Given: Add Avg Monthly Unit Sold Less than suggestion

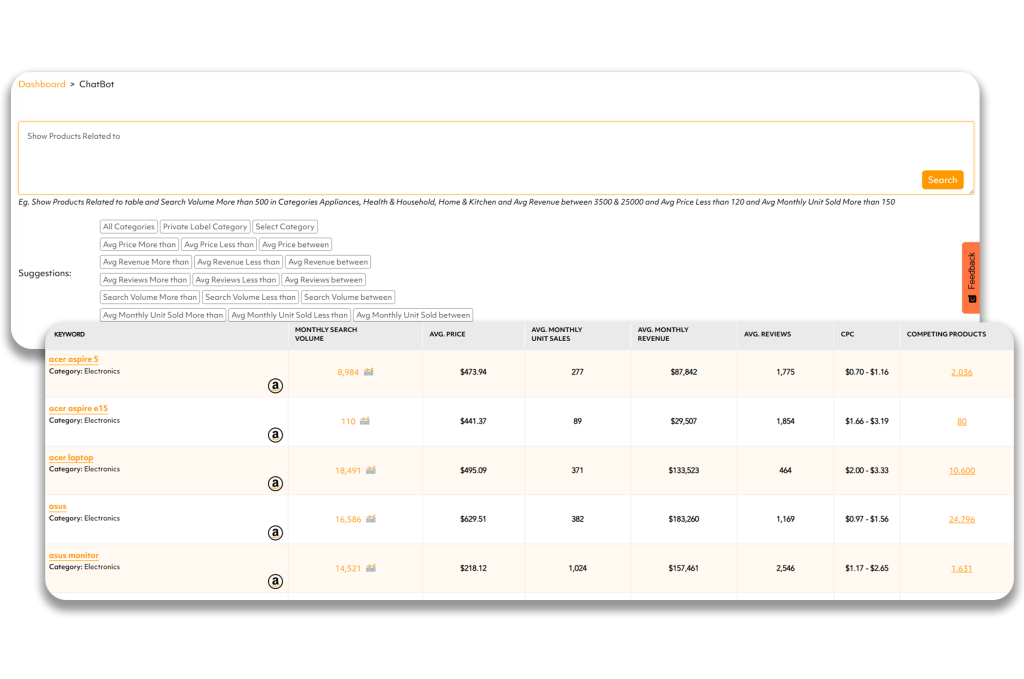Looking at the screenshot, I should 289,315.
